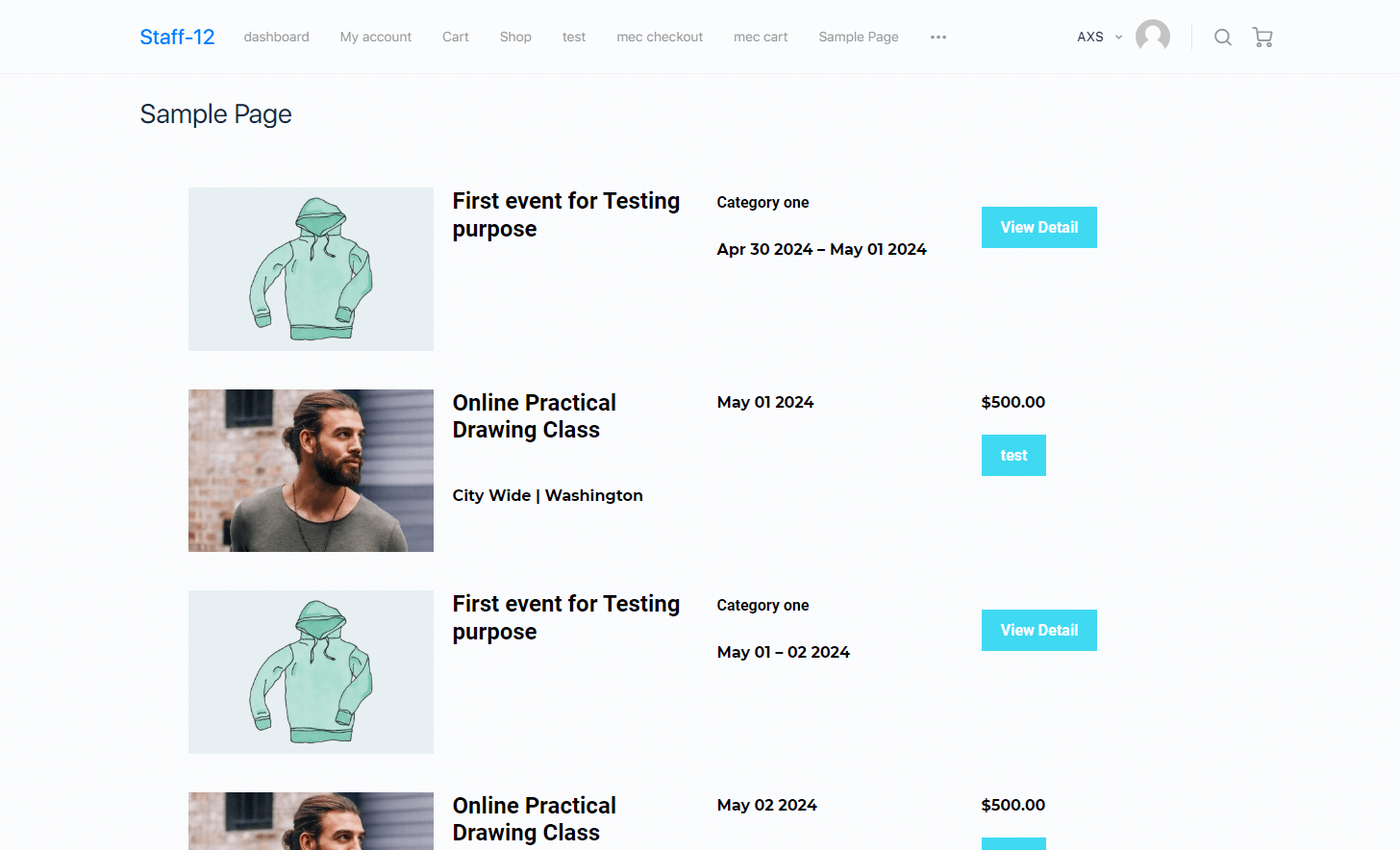Open the Cart menu link
1400x850 pixels.
(x=455, y=37)
